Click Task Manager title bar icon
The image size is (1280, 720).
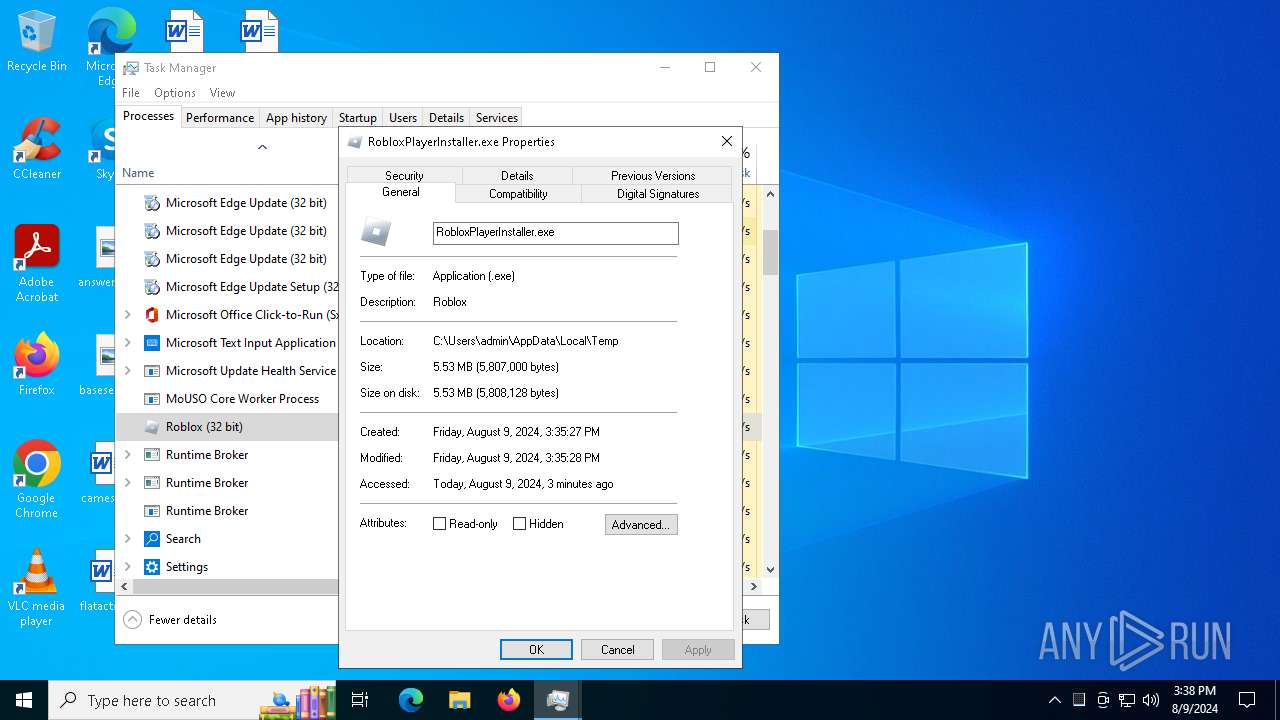click(x=131, y=68)
